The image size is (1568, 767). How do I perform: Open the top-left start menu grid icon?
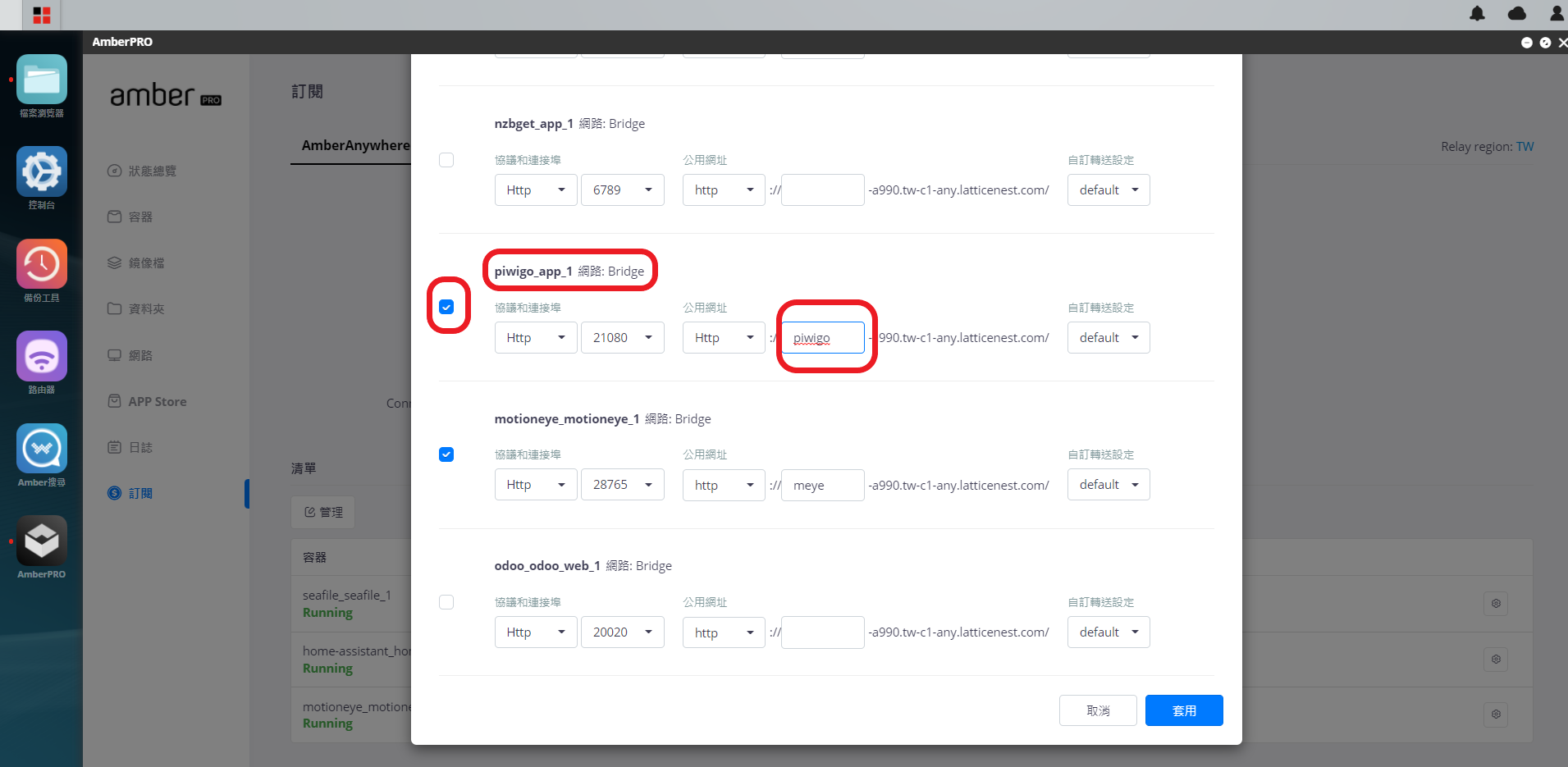tap(42, 15)
